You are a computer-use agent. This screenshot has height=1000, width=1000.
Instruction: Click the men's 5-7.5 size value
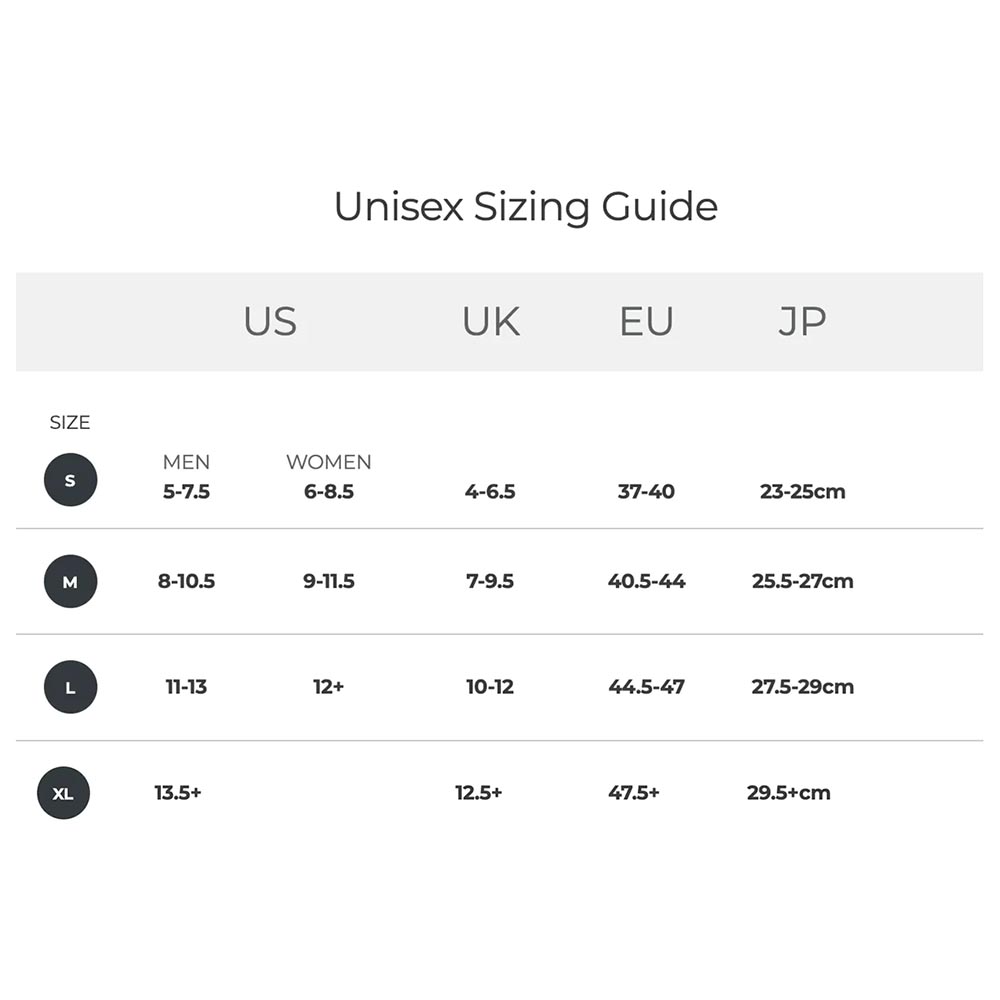(x=186, y=492)
